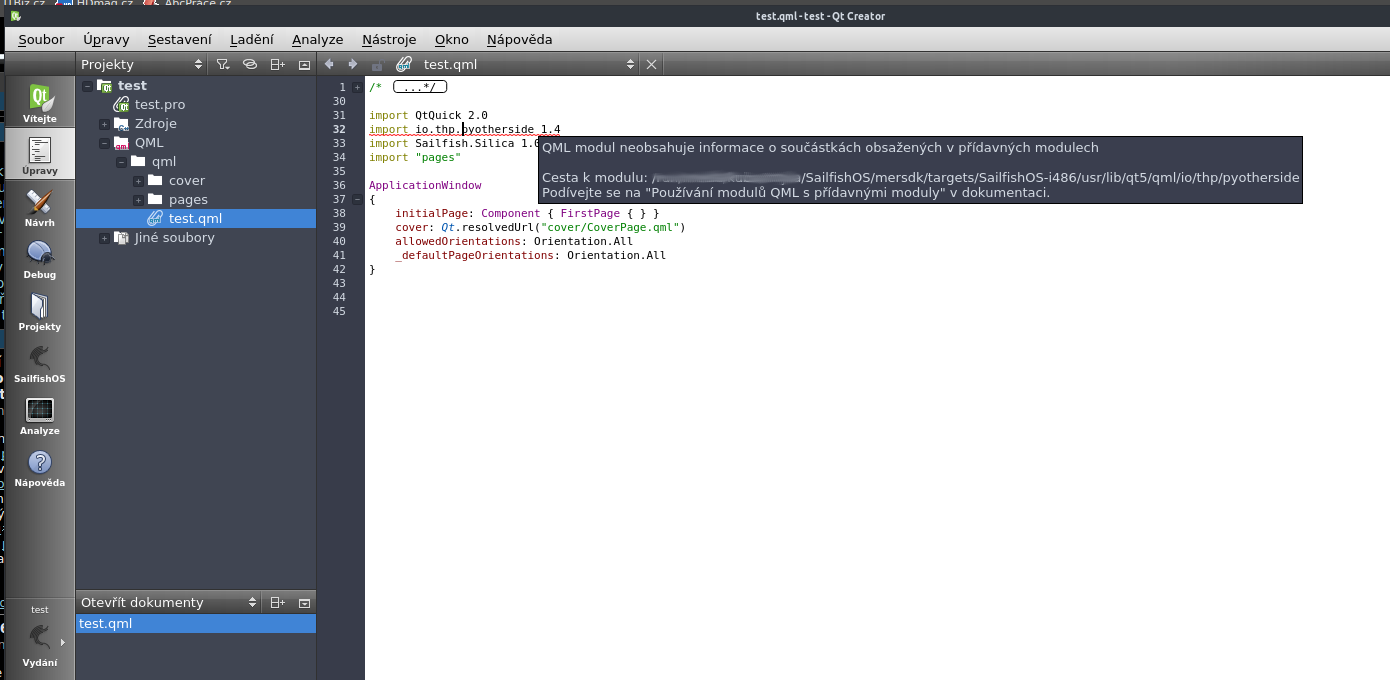This screenshot has height=680, width=1390.
Task: Select the Zdroje node
Action: (x=156, y=124)
